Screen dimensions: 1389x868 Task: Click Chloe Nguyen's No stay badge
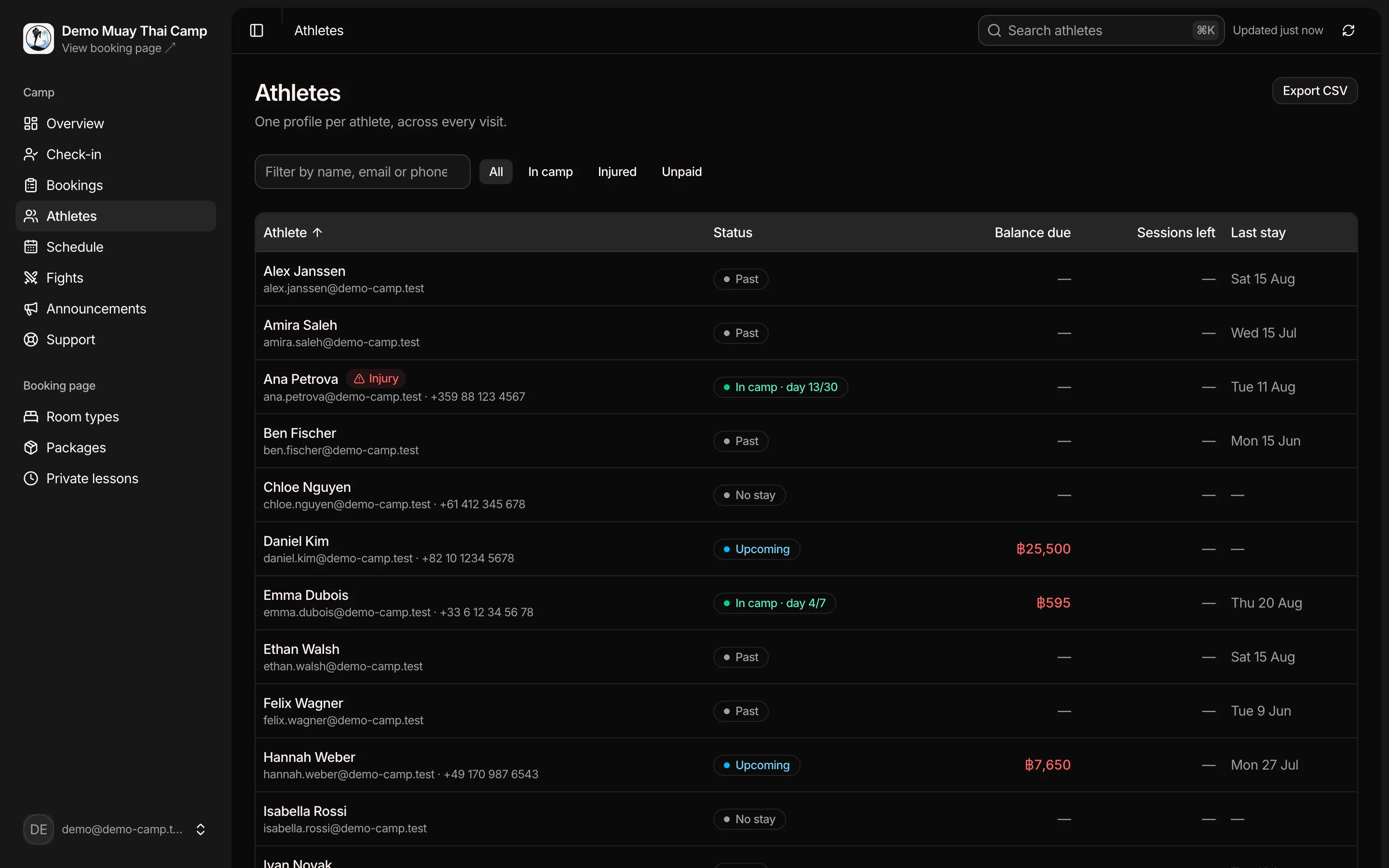[x=749, y=495]
